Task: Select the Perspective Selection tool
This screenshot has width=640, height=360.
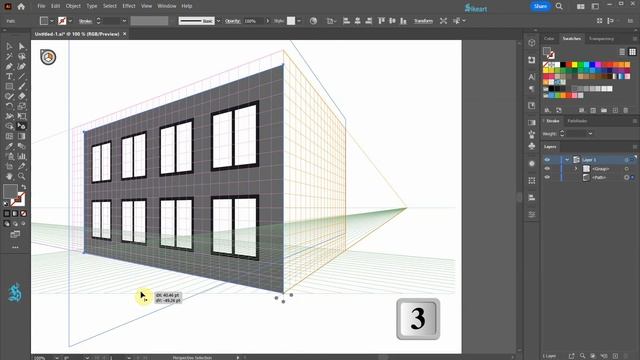Action: tap(22, 126)
